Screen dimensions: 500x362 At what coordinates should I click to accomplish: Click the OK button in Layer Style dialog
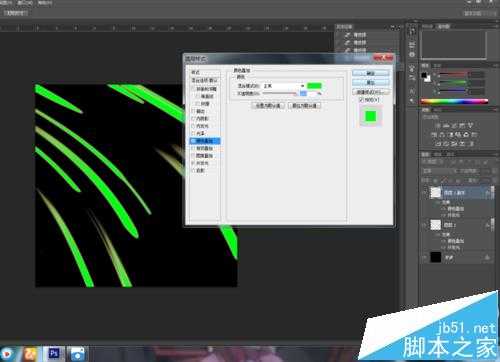pos(370,73)
